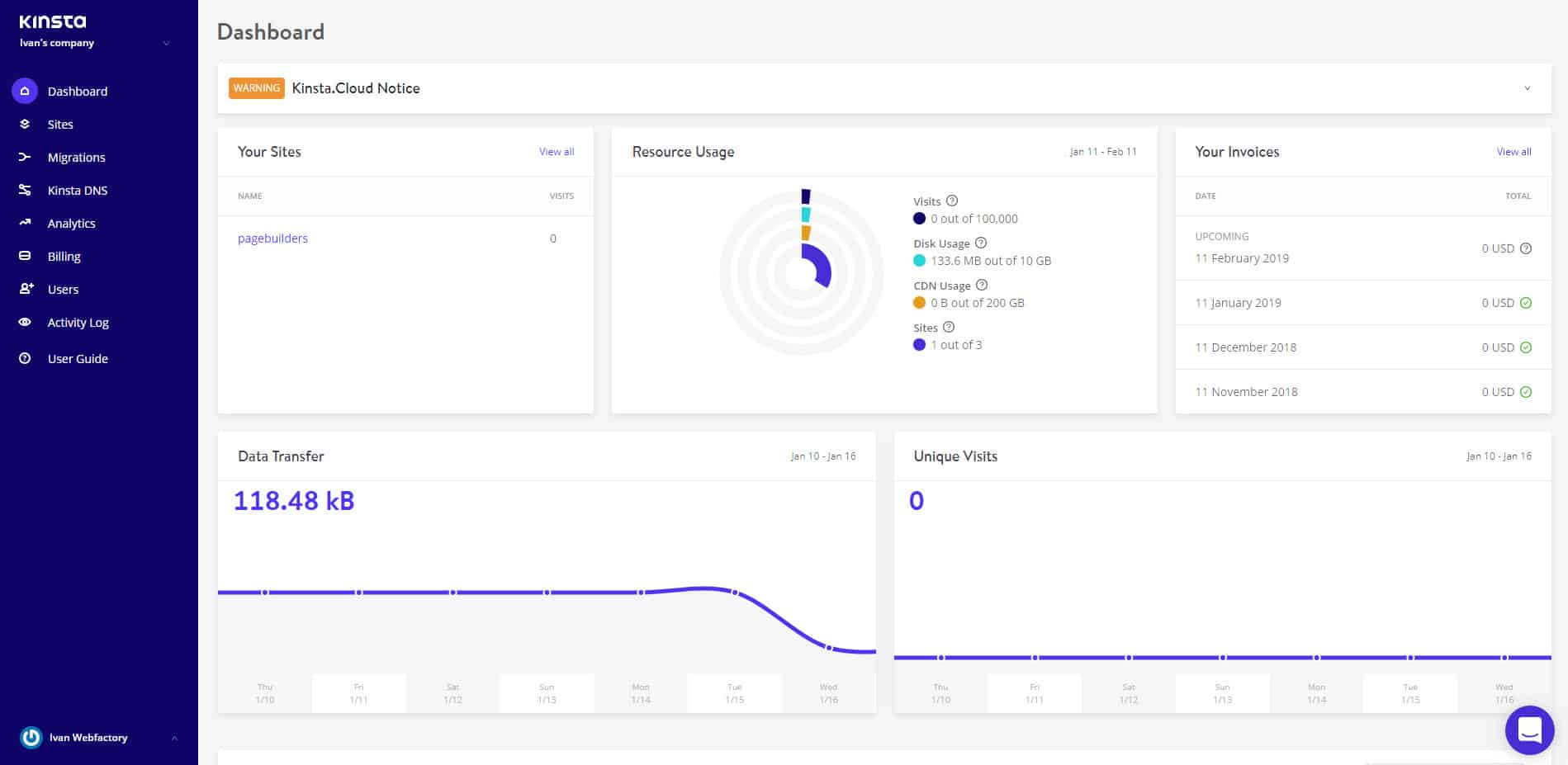Click Tue 1/15 point on Data Transfer chart
The width and height of the screenshot is (1568, 765).
(x=735, y=593)
